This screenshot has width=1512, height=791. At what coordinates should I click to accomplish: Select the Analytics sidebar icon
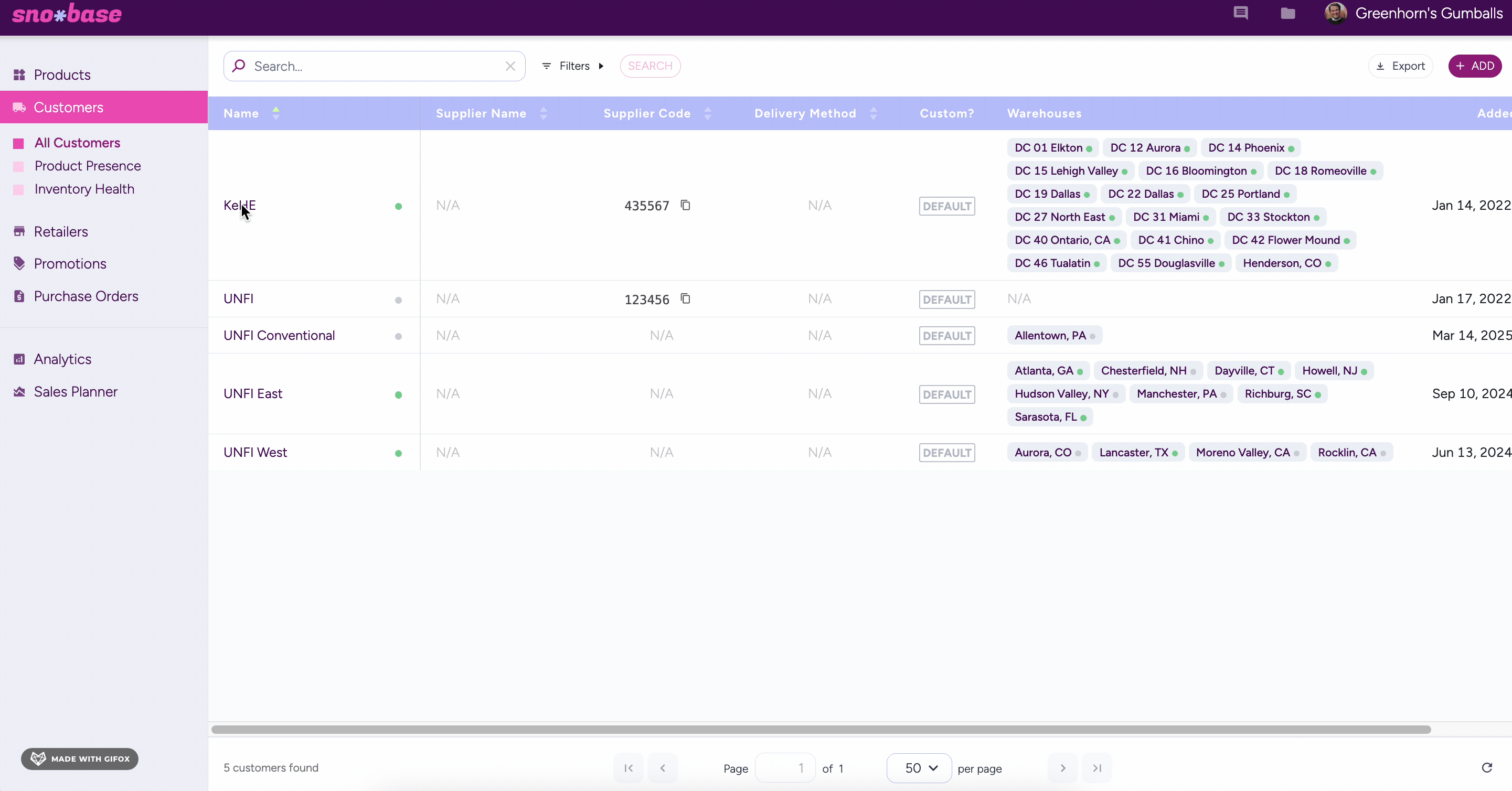tap(20, 359)
